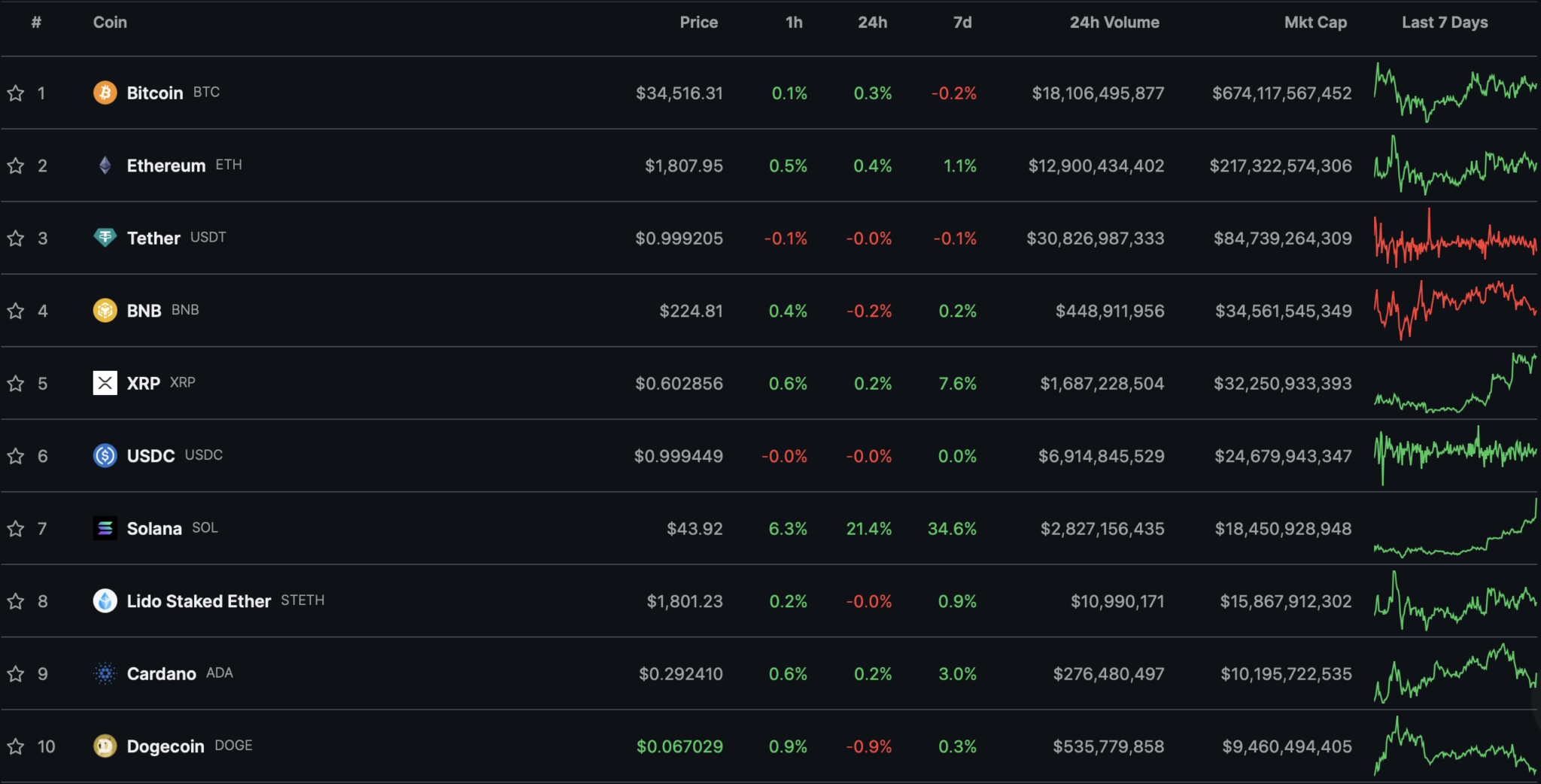1541x784 pixels.
Task: Star Solana to add to watchlist
Action: (16, 529)
